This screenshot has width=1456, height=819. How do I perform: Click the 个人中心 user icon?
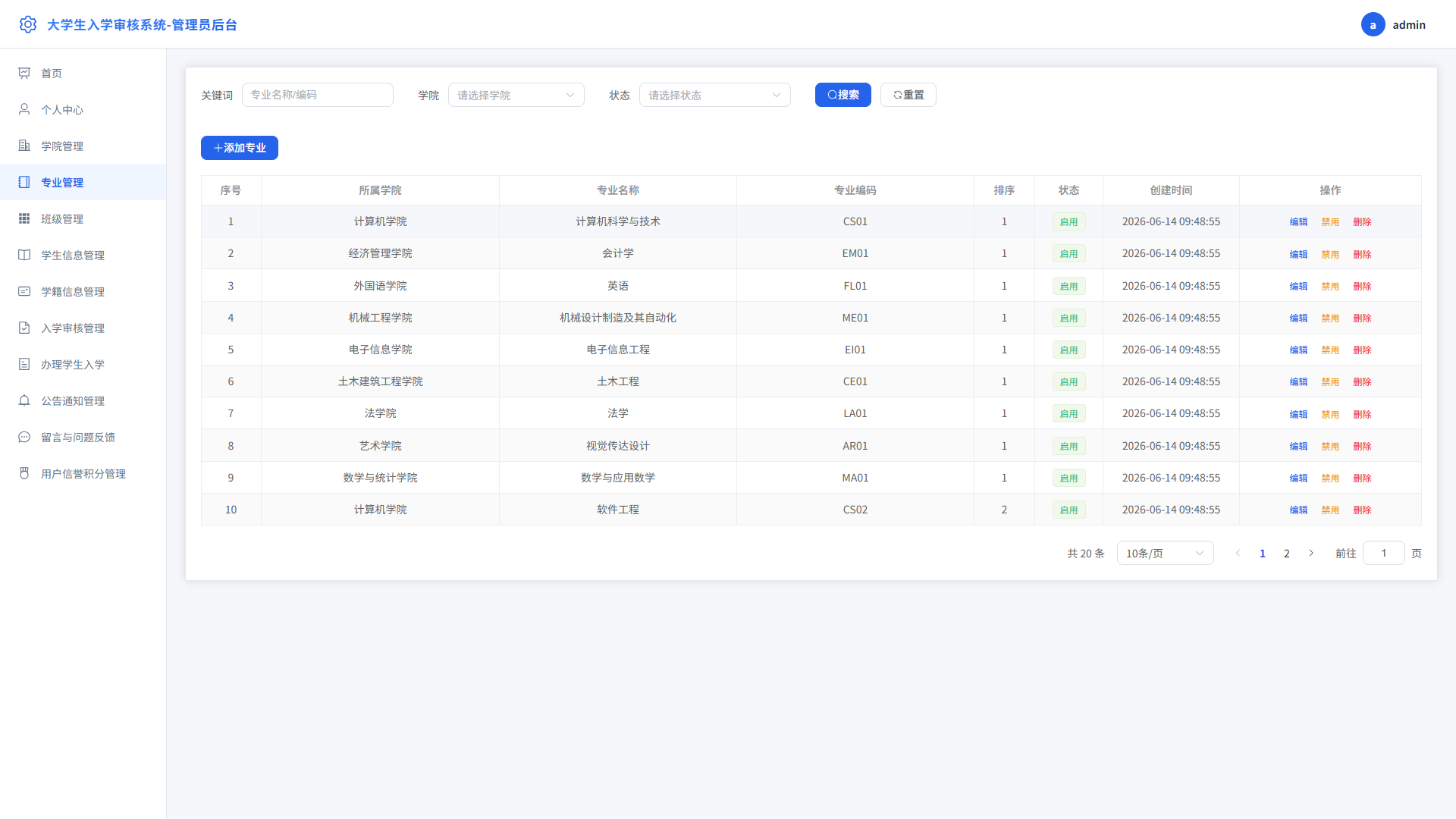pyautogui.click(x=24, y=109)
